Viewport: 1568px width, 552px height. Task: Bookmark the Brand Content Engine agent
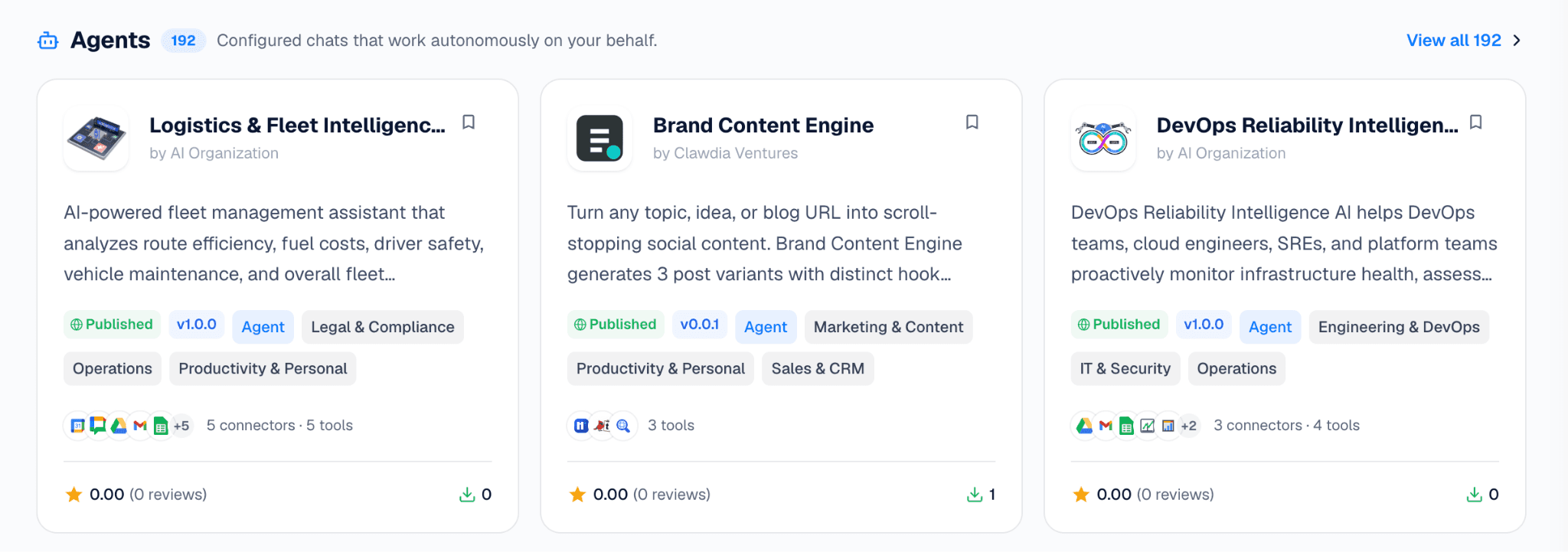[x=972, y=122]
